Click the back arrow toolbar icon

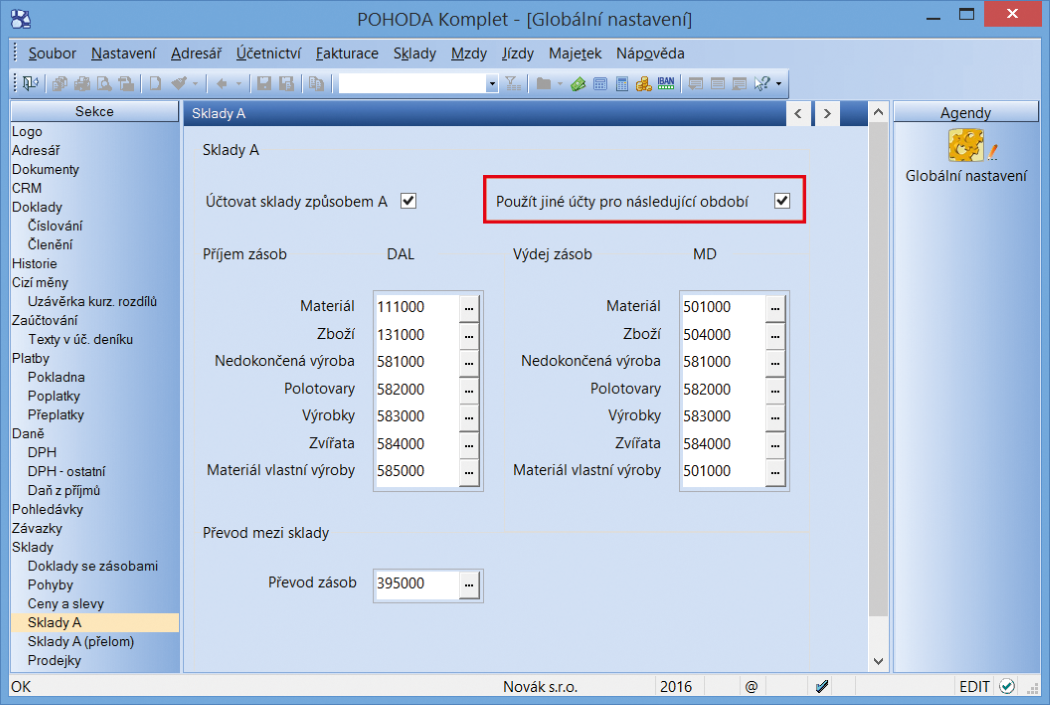tap(222, 84)
